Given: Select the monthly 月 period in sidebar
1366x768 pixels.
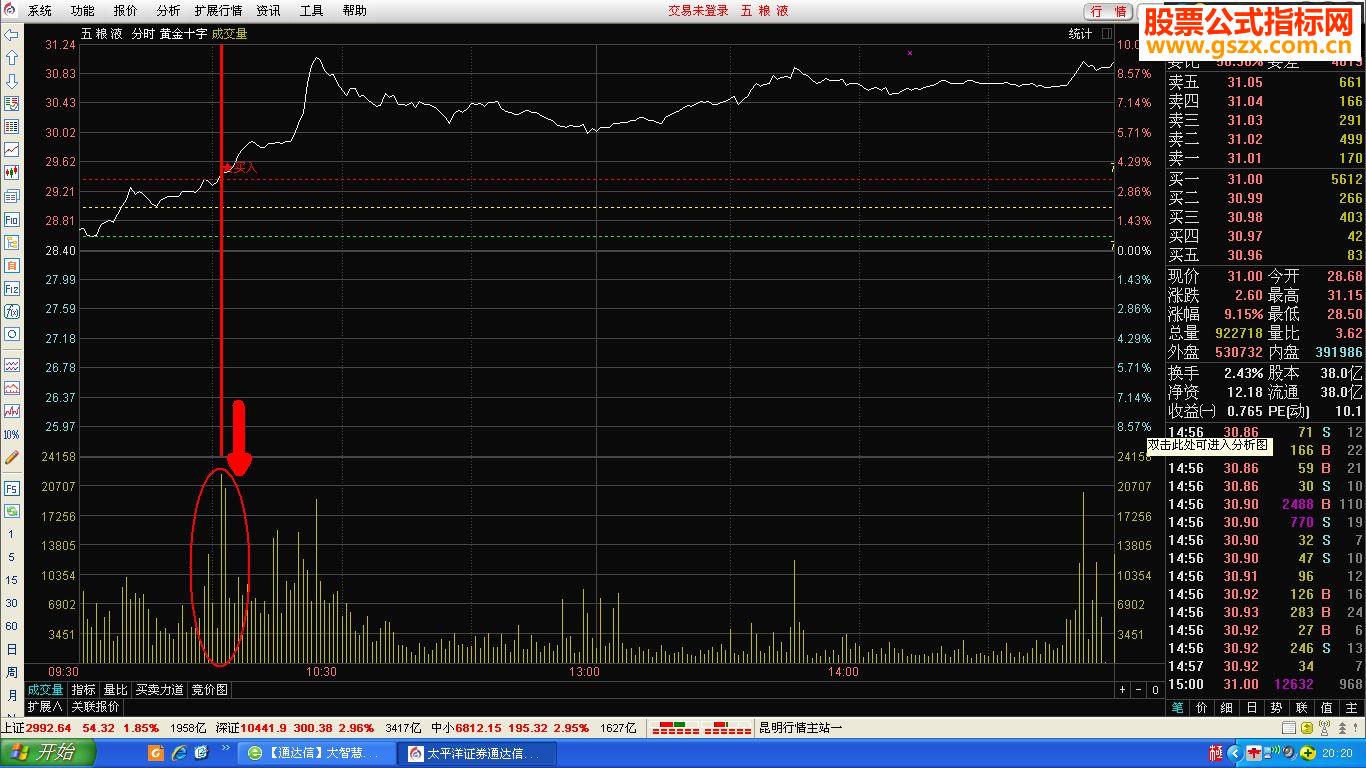Looking at the screenshot, I should pyautogui.click(x=12, y=695).
